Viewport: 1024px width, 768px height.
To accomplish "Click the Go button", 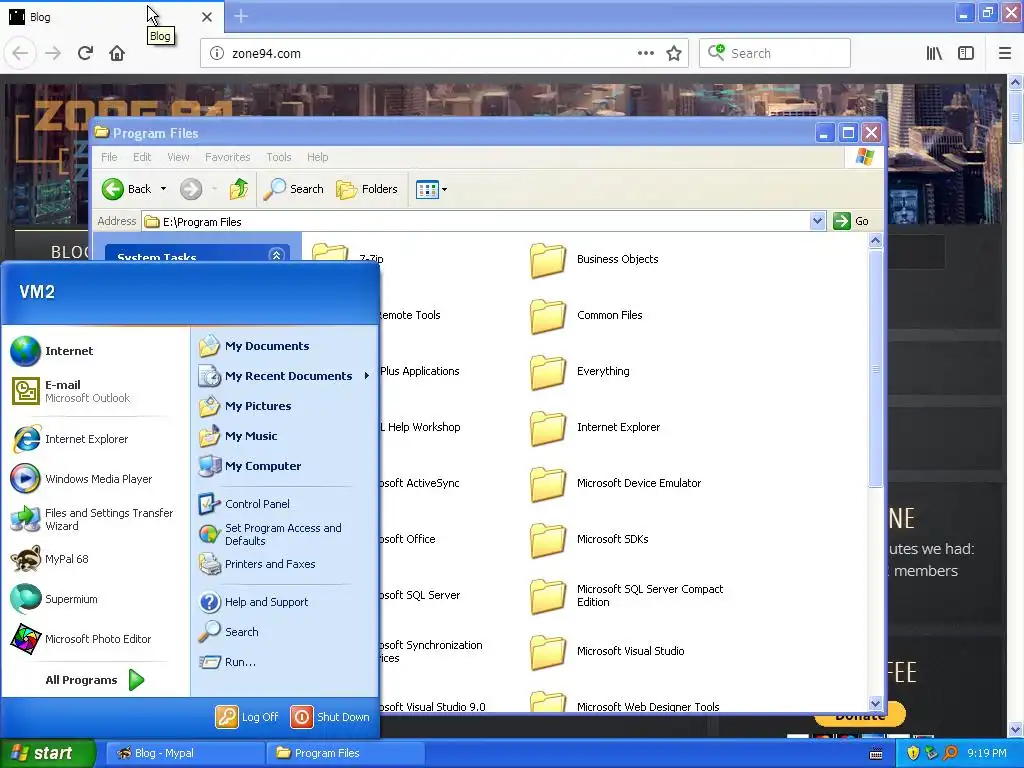I will click(851, 221).
